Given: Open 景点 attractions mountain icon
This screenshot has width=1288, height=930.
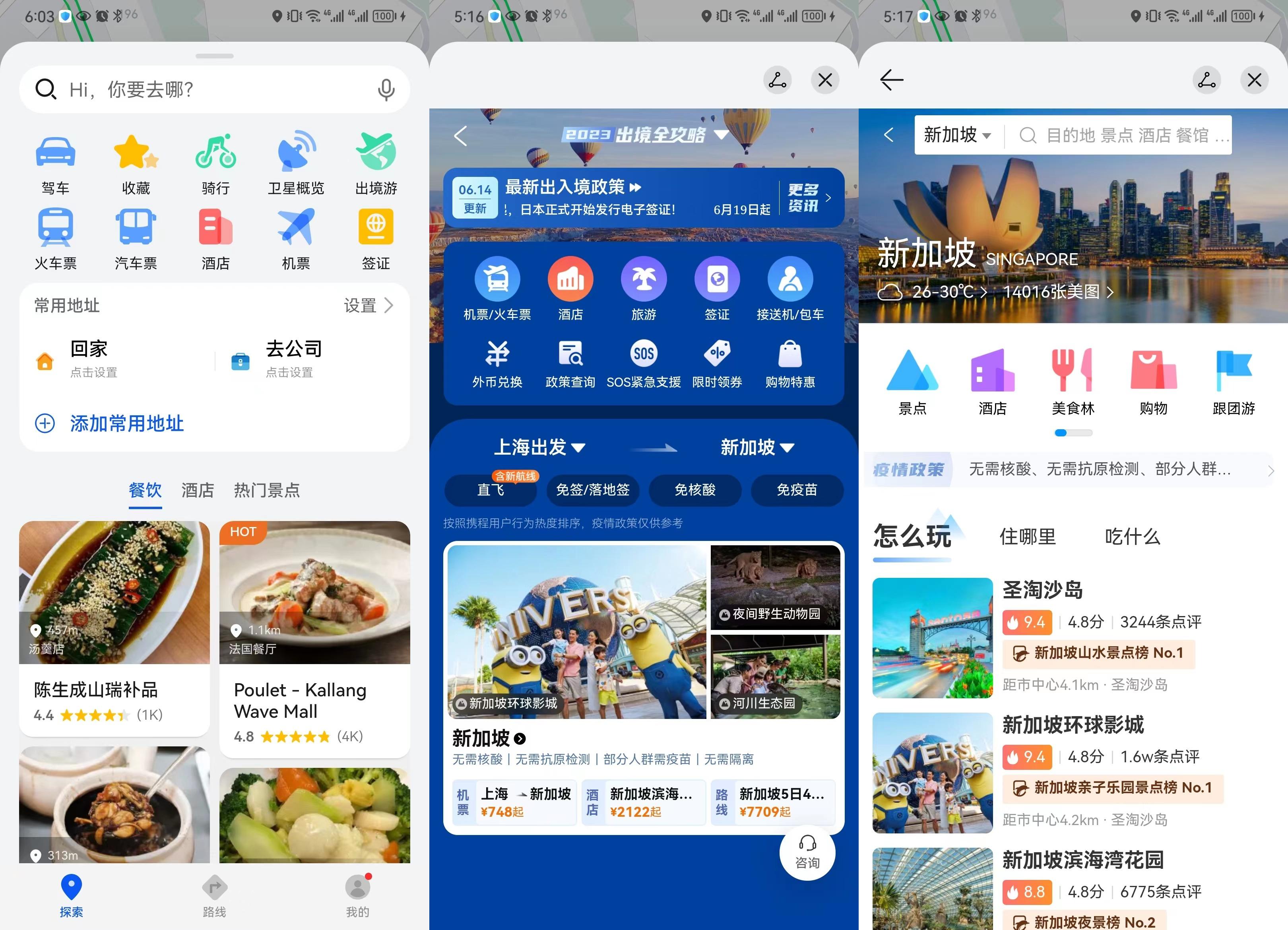Looking at the screenshot, I should (x=912, y=370).
